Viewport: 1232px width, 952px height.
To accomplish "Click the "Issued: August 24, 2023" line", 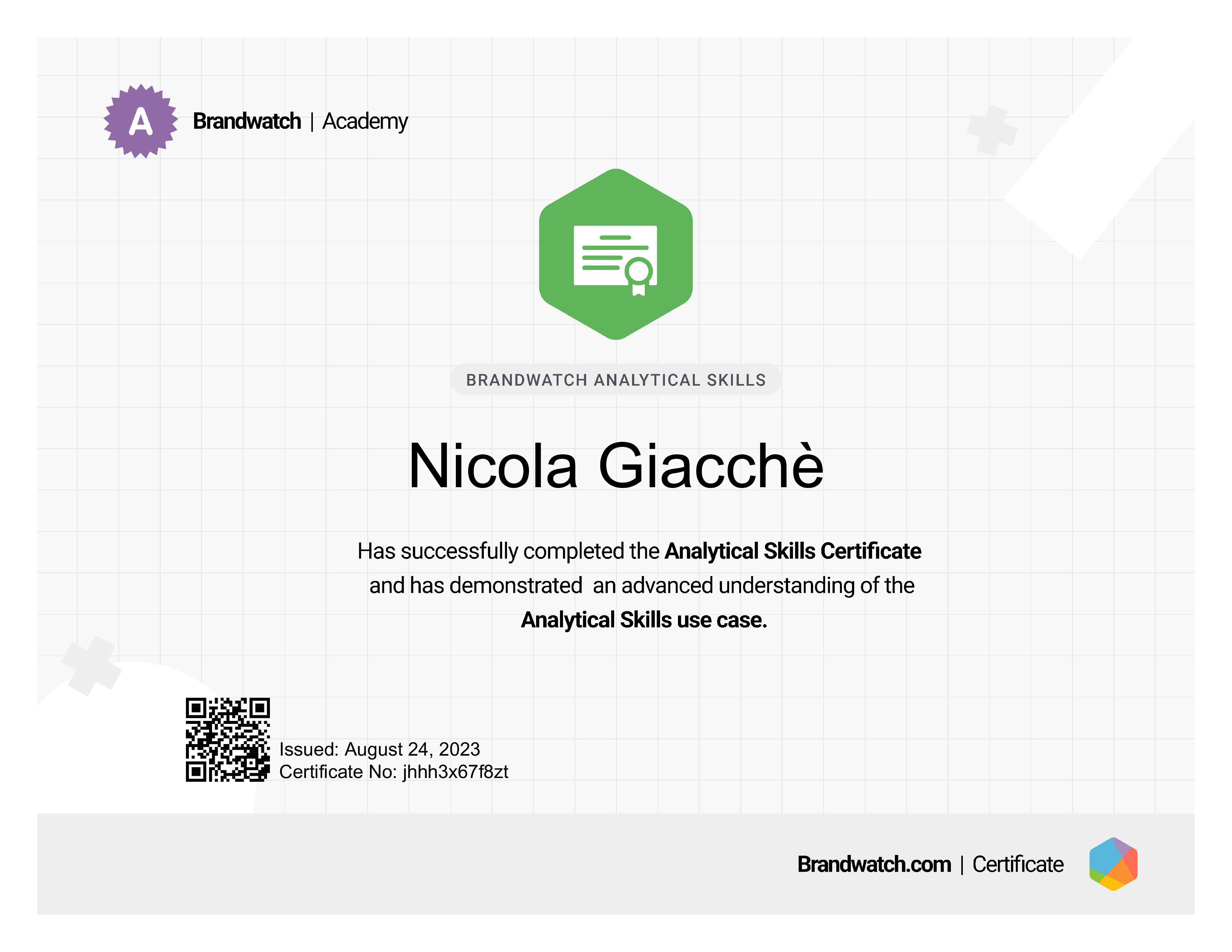I will pyautogui.click(x=380, y=749).
